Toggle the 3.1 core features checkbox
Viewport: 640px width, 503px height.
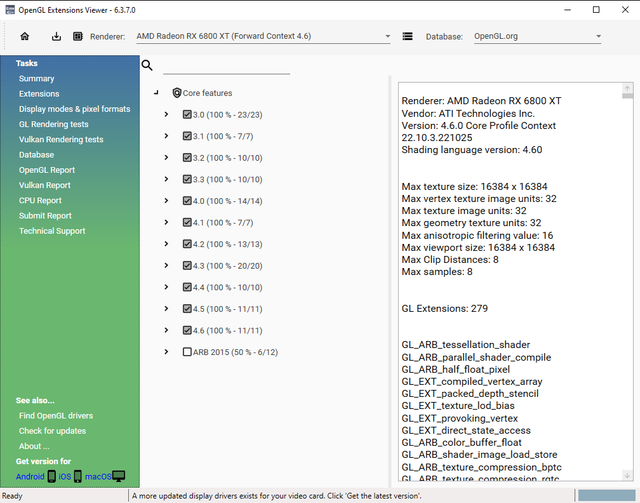point(187,136)
